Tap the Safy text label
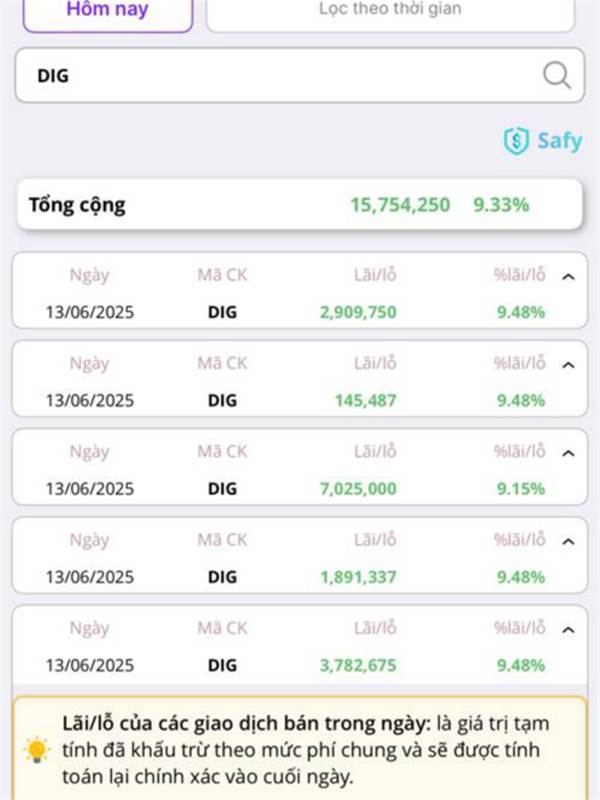This screenshot has height=800, width=600. [560, 141]
